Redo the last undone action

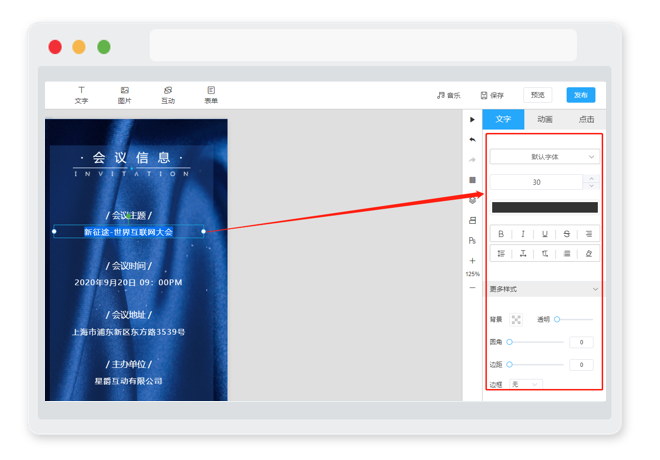(x=472, y=160)
